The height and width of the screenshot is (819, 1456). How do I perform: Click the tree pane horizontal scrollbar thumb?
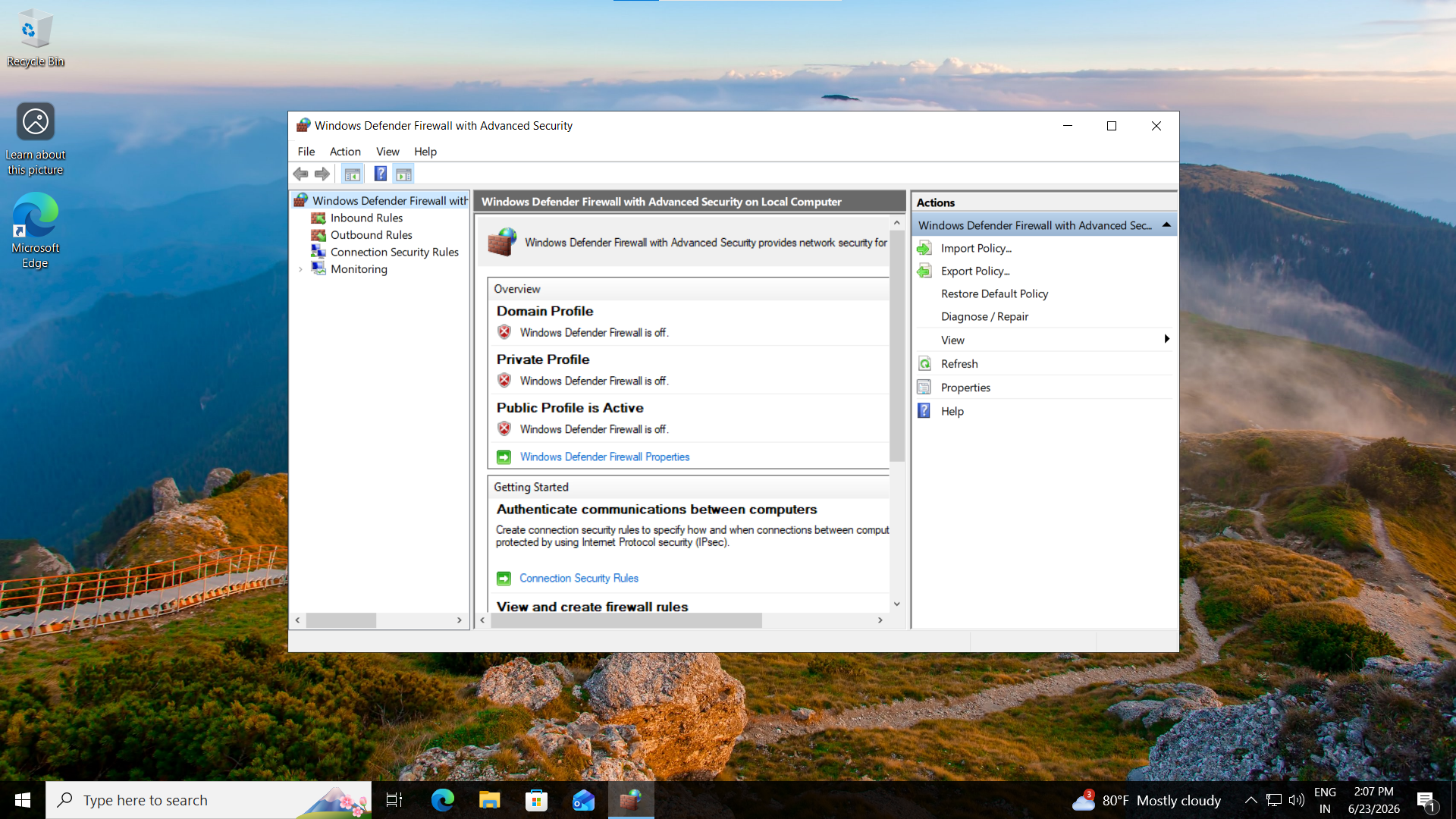point(341,620)
